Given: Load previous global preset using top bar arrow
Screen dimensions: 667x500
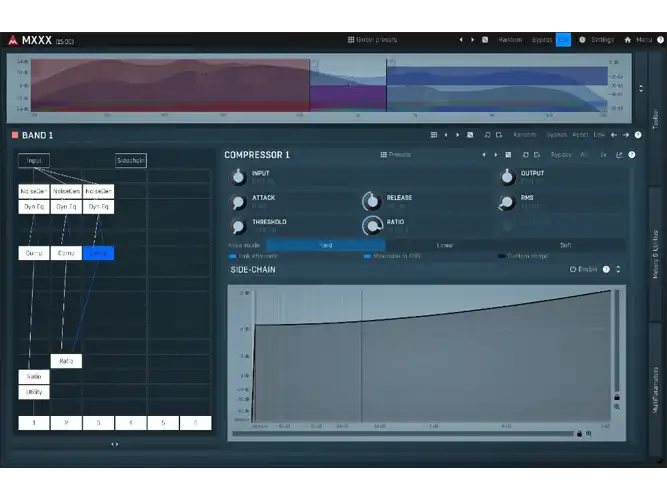Looking at the screenshot, I should [x=461, y=40].
